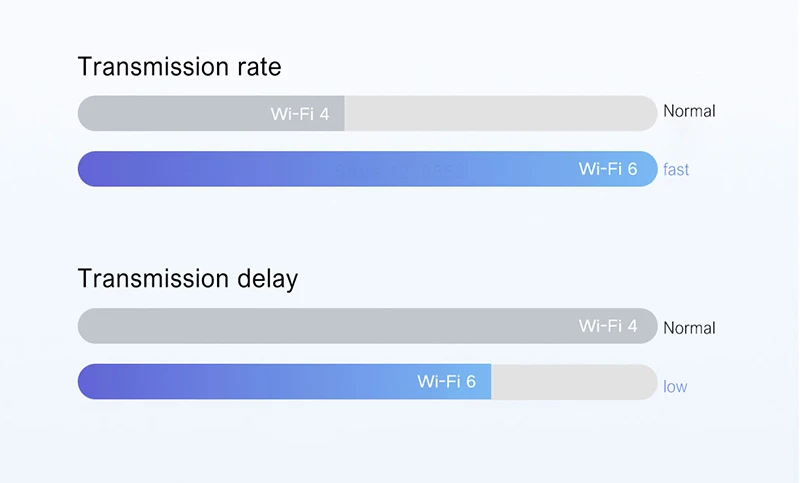
Task: Click the blue fast label
Action: (676, 169)
